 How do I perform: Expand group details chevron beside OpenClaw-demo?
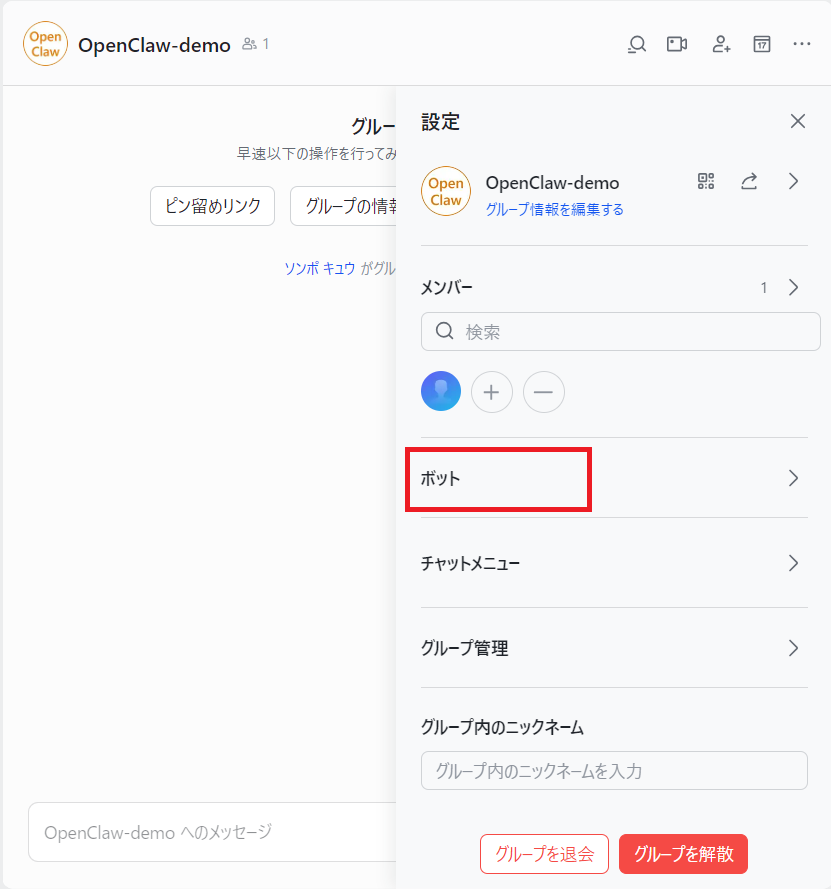[x=794, y=181]
